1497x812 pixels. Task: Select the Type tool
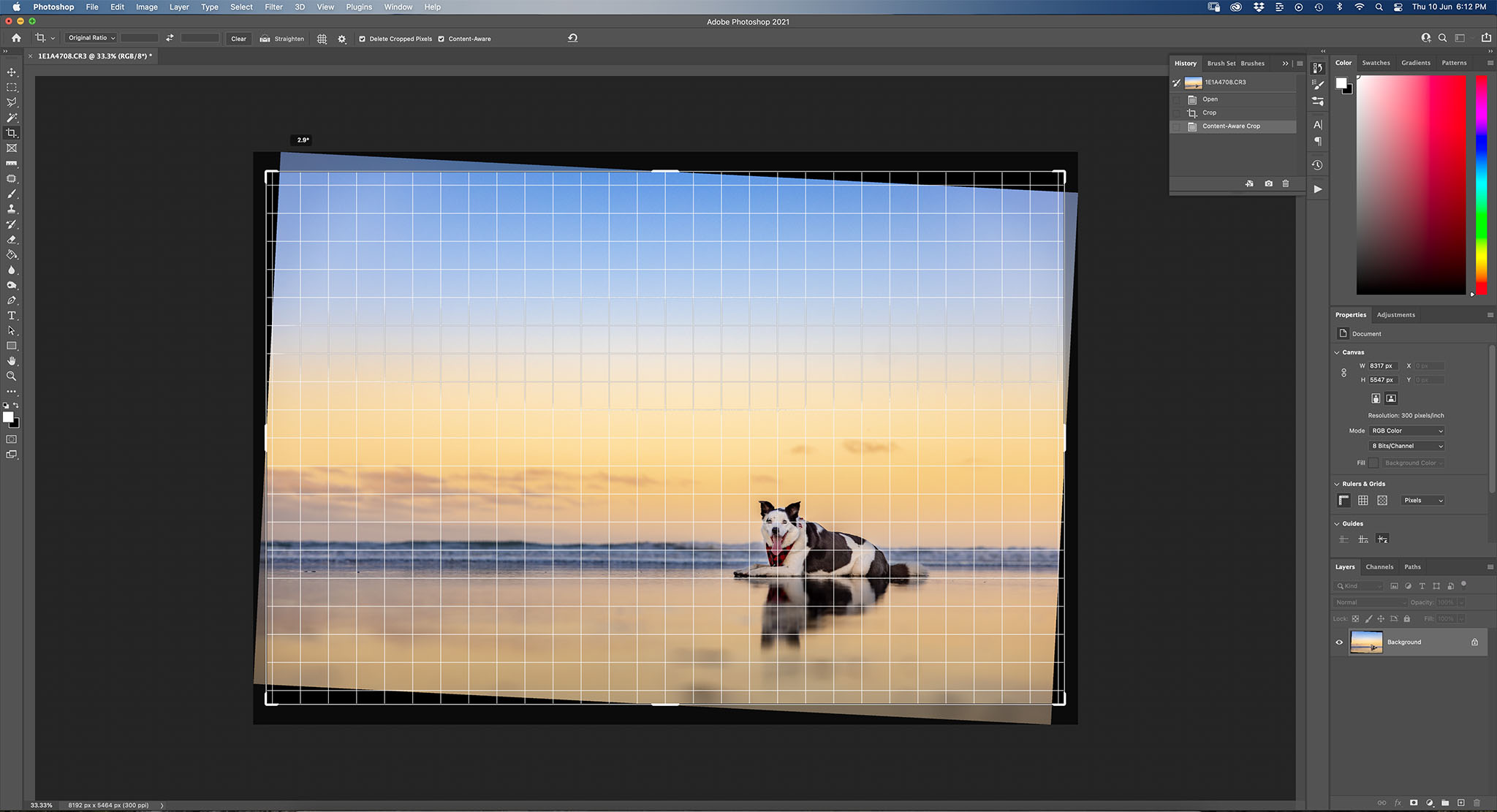point(12,316)
